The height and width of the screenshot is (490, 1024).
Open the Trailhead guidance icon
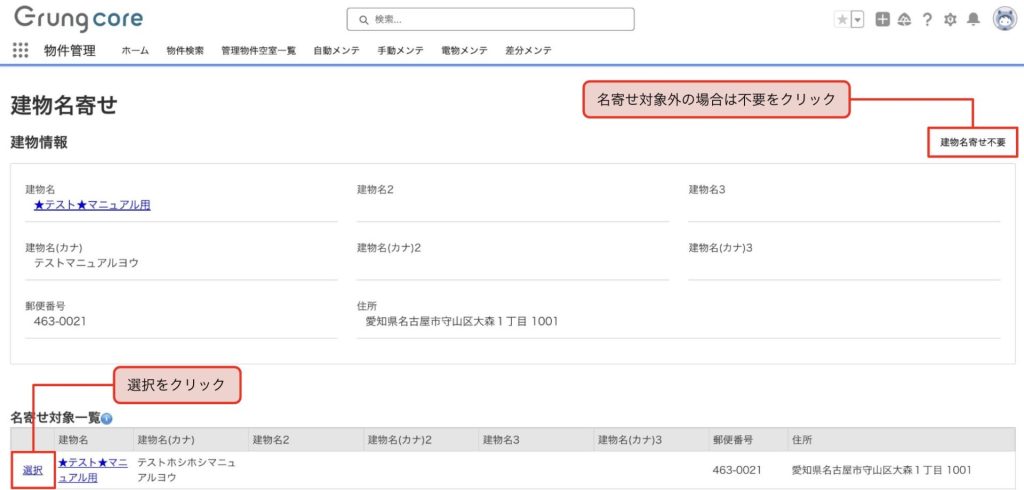pos(904,20)
